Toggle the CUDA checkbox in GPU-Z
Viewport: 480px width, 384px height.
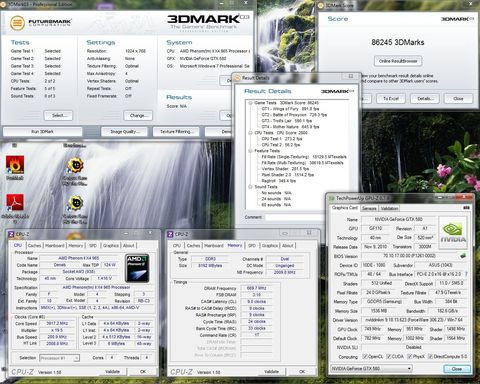coord(388,357)
